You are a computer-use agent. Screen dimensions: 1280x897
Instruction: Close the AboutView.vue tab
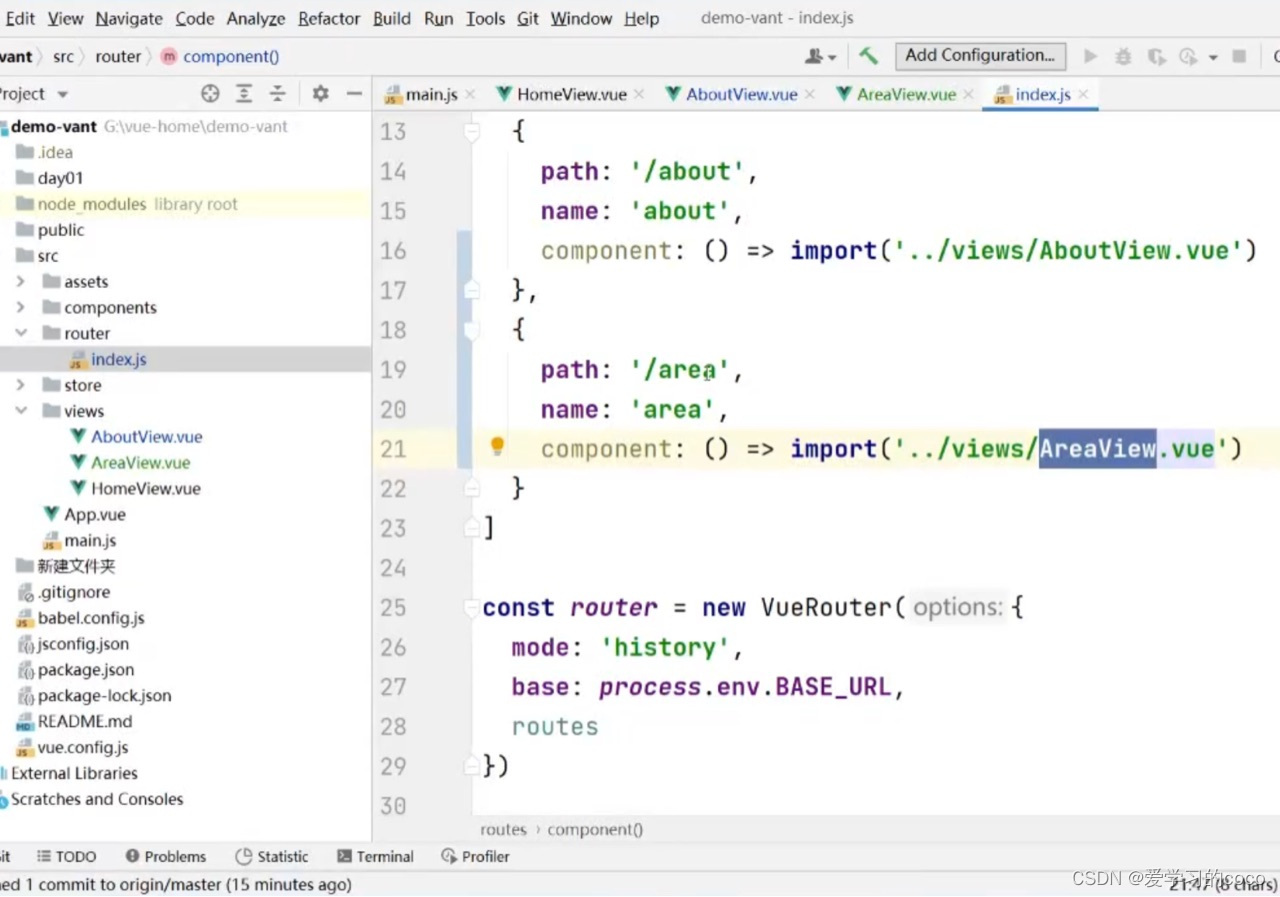810,95
